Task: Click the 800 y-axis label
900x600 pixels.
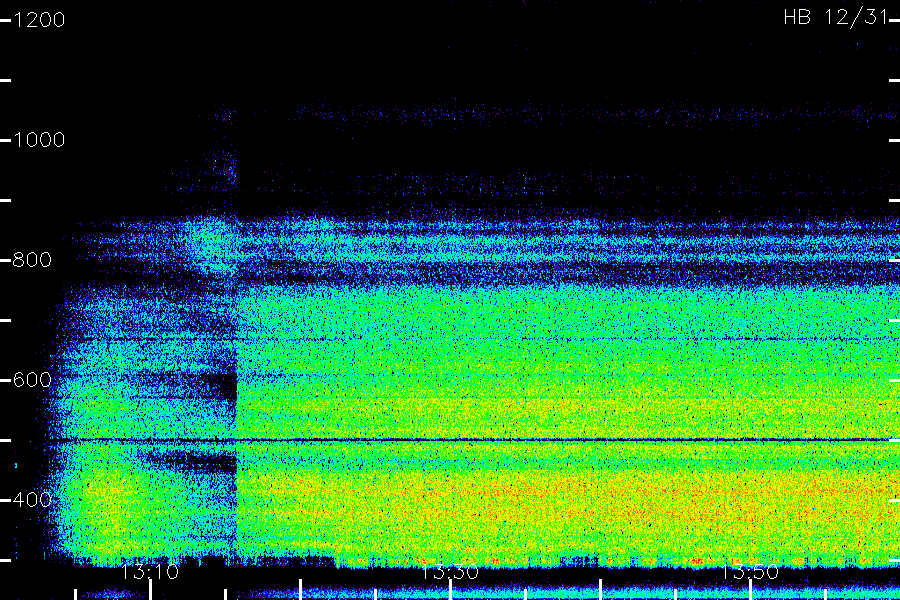Action: (32, 260)
